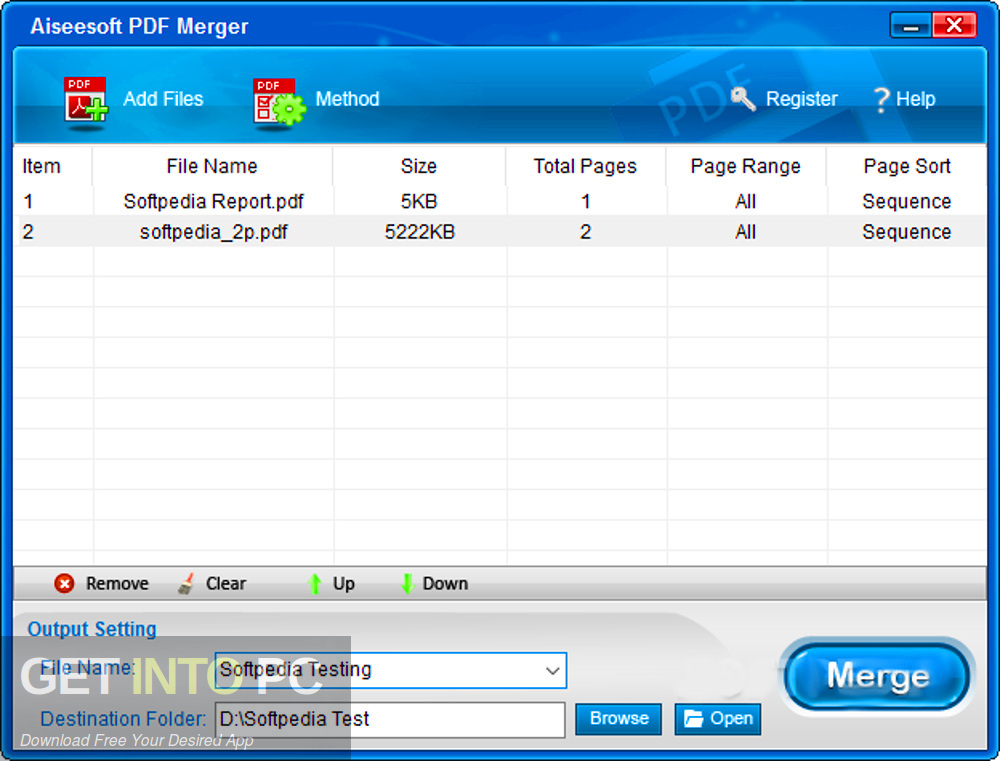
Task: Click Page Range All for Softpedia Report.pdf
Action: click(x=746, y=202)
